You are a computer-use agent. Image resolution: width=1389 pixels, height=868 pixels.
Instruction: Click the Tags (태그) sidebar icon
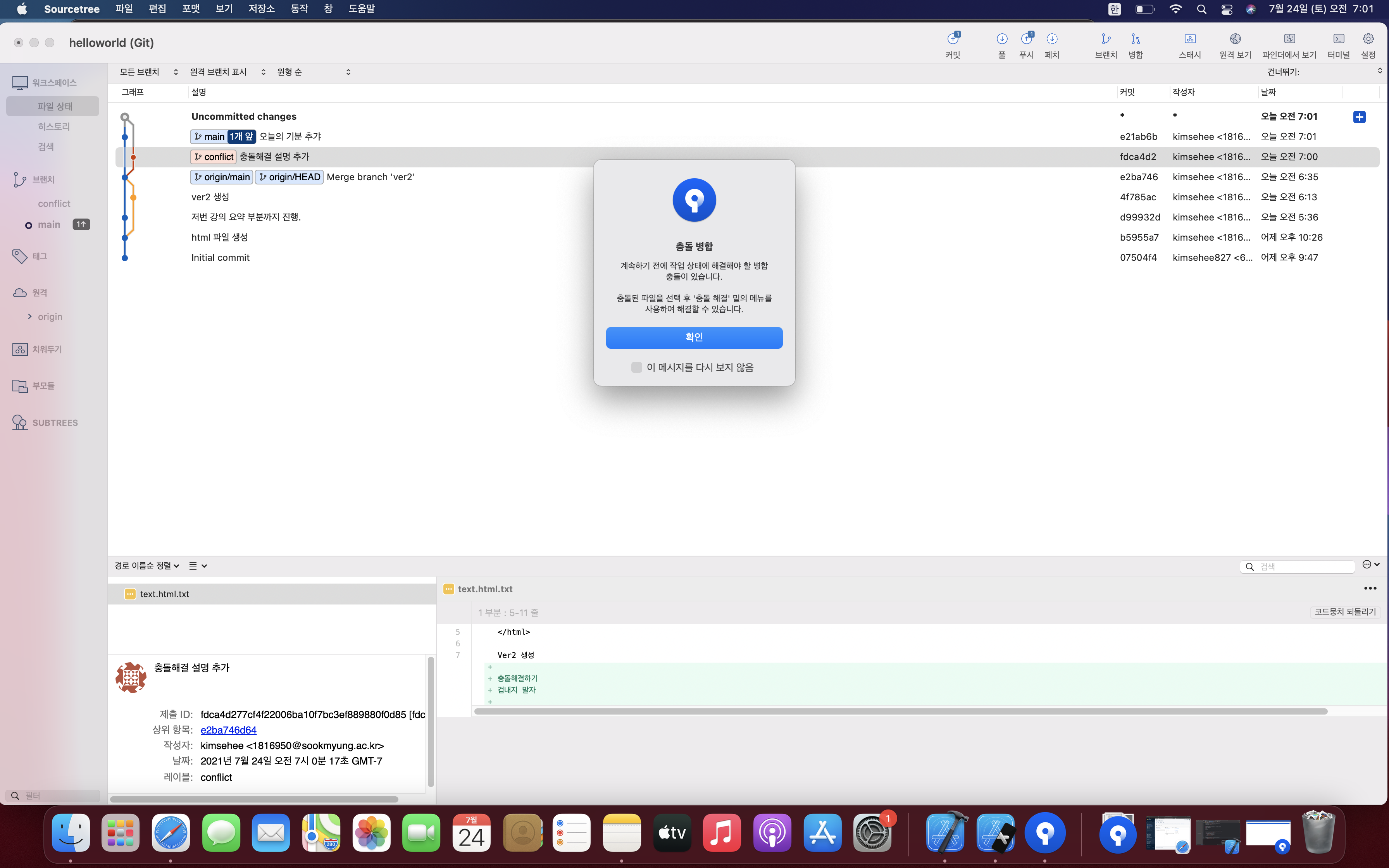[x=20, y=256]
